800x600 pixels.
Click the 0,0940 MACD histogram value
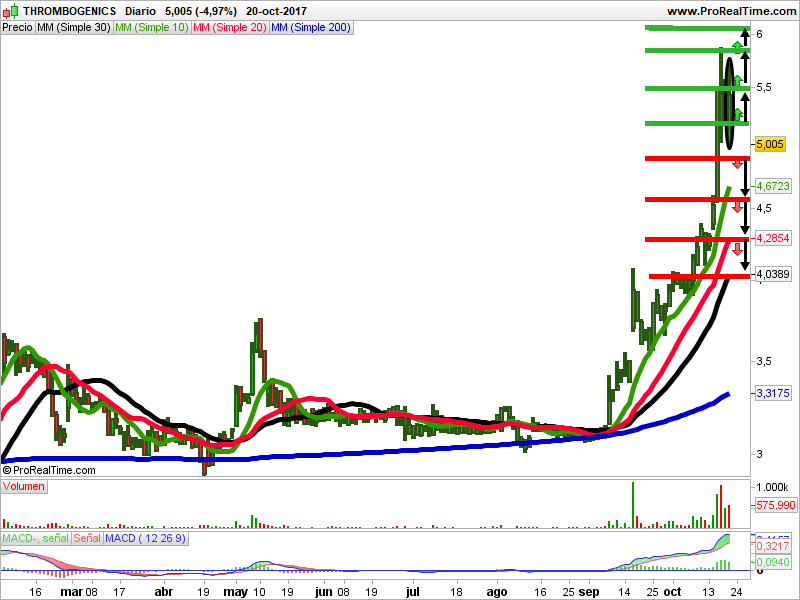point(772,562)
